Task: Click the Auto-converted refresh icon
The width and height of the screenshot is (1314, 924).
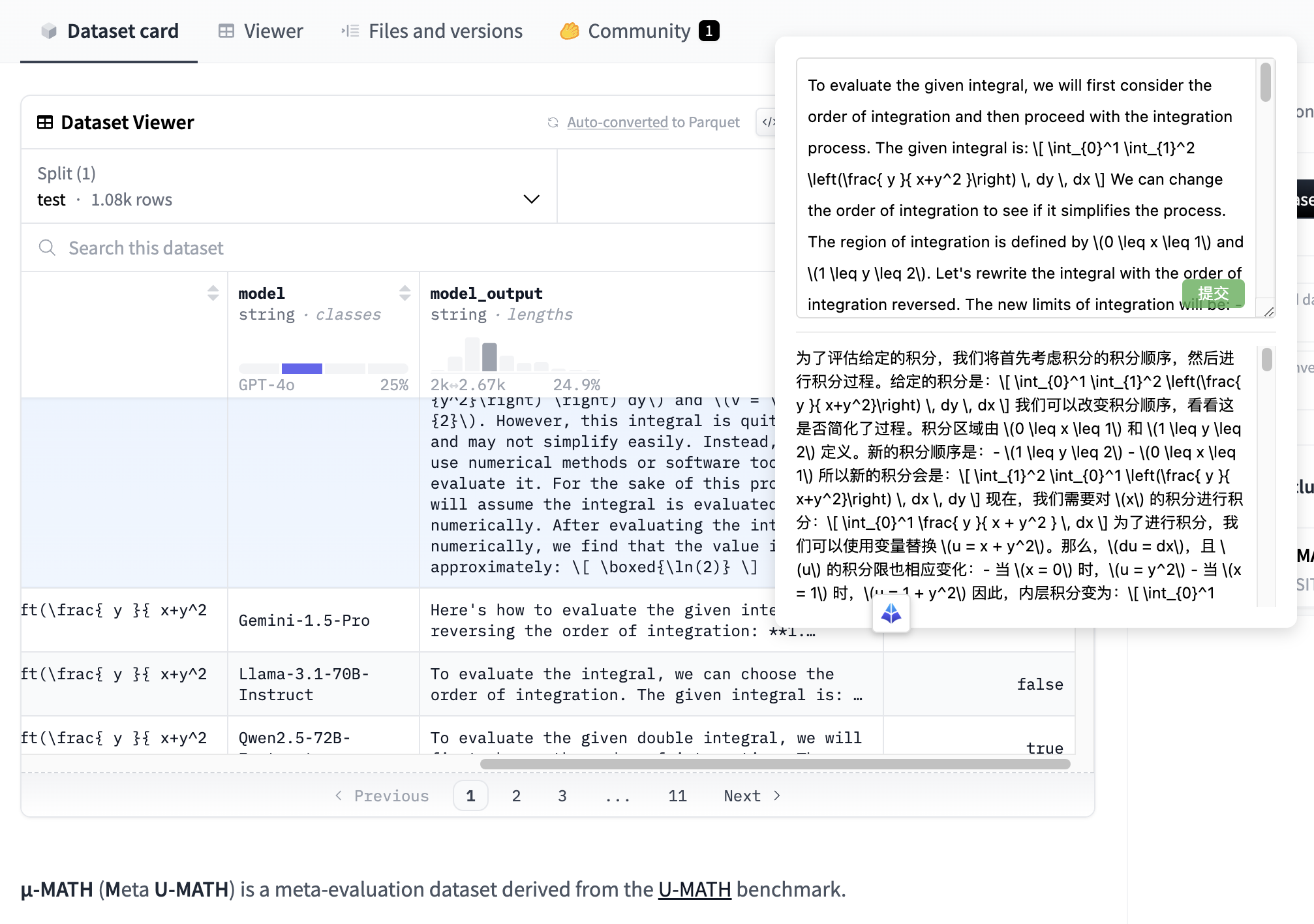Action: click(x=553, y=123)
